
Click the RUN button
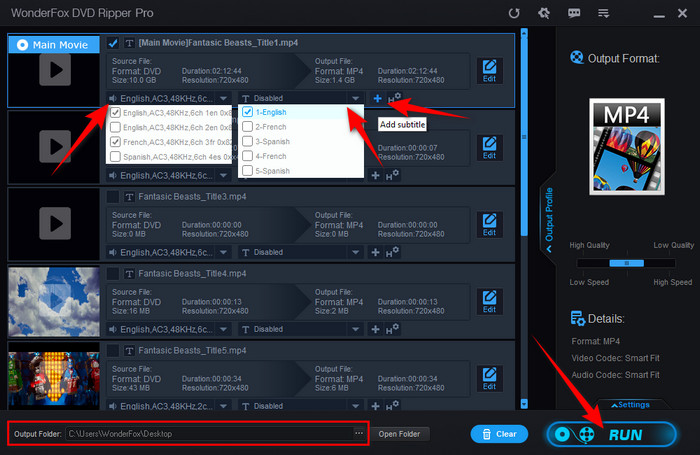coord(612,434)
